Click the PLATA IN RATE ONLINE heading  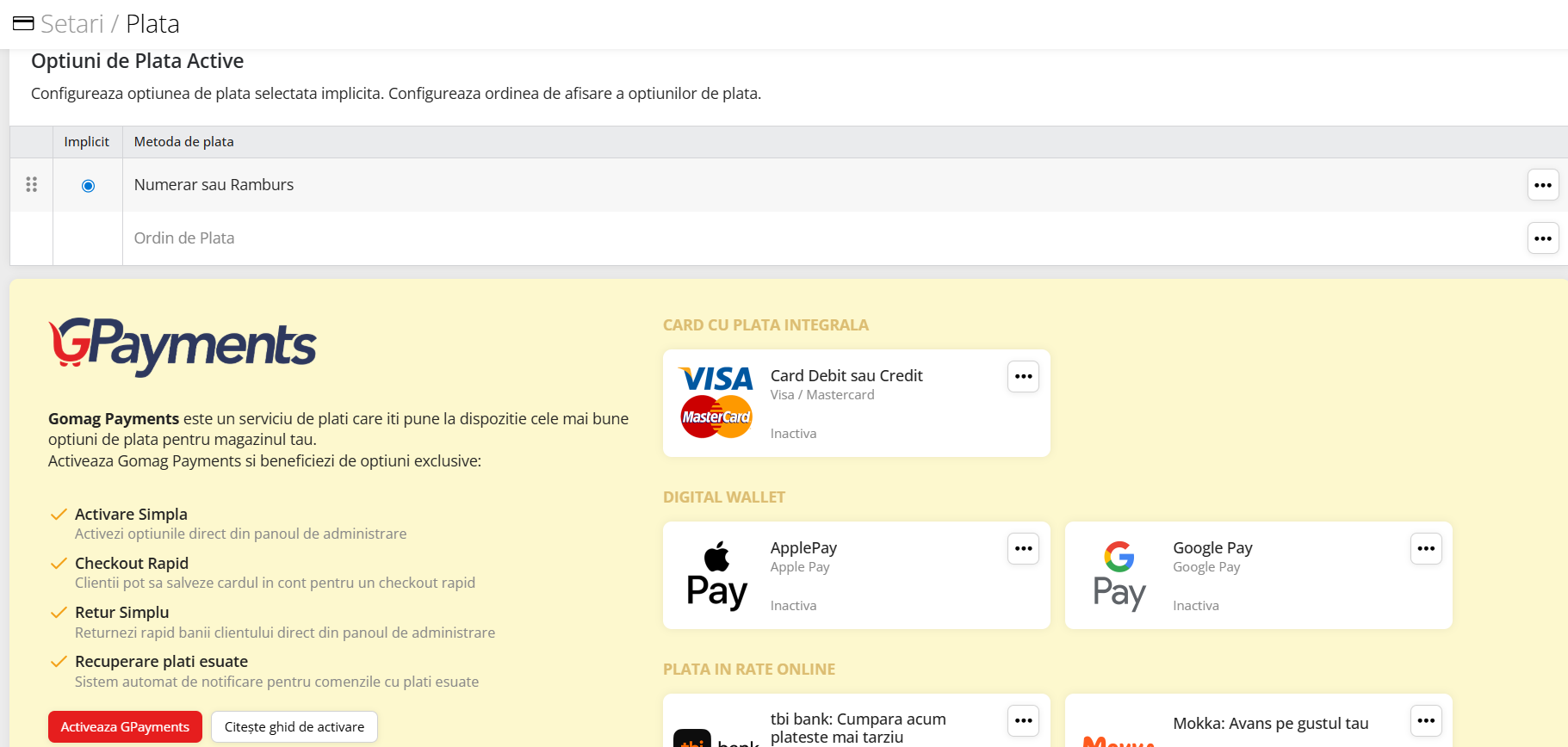pos(749,670)
